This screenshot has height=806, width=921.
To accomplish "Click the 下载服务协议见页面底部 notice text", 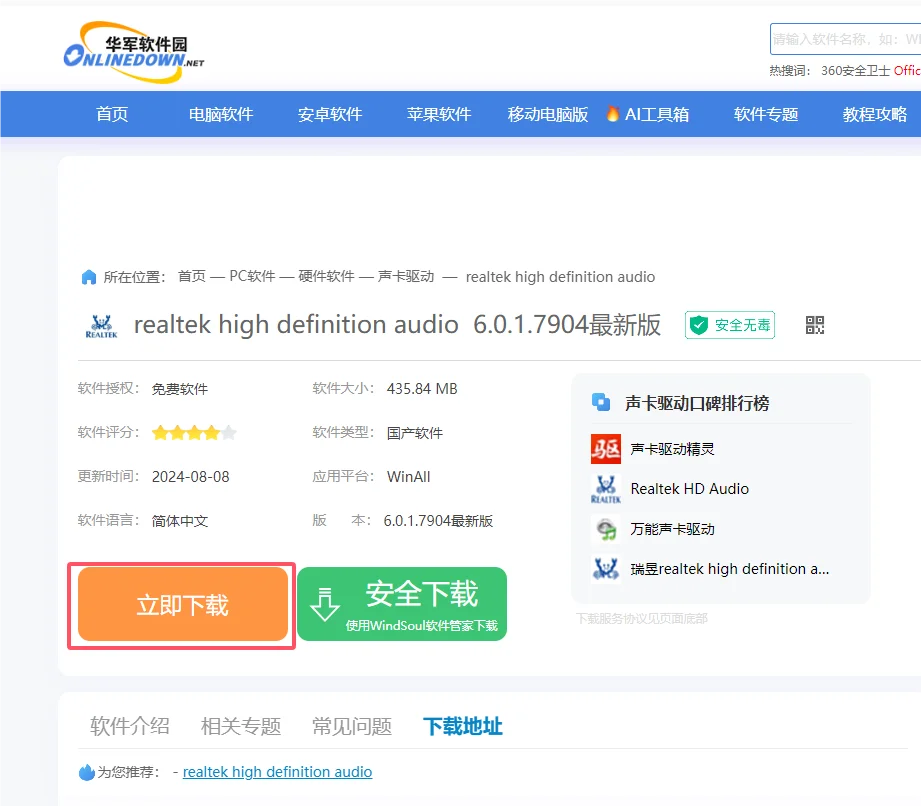I will 641,619.
